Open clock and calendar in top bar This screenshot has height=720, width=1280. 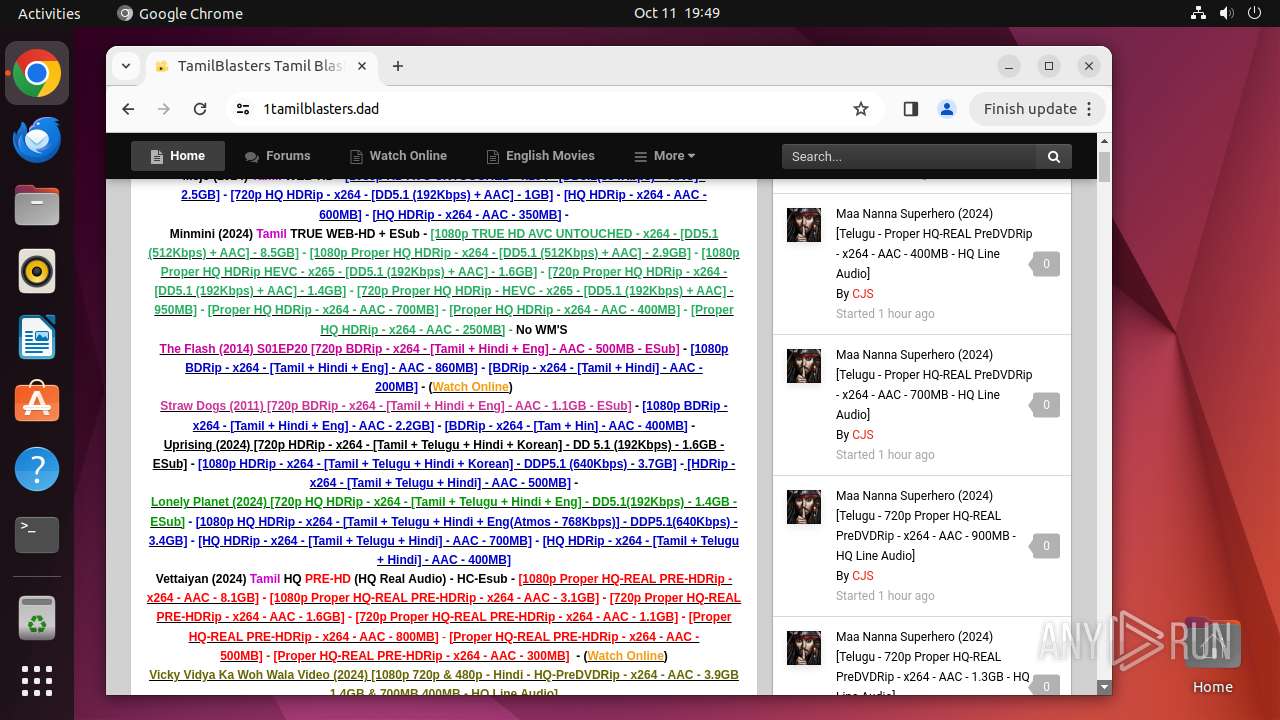click(x=677, y=13)
